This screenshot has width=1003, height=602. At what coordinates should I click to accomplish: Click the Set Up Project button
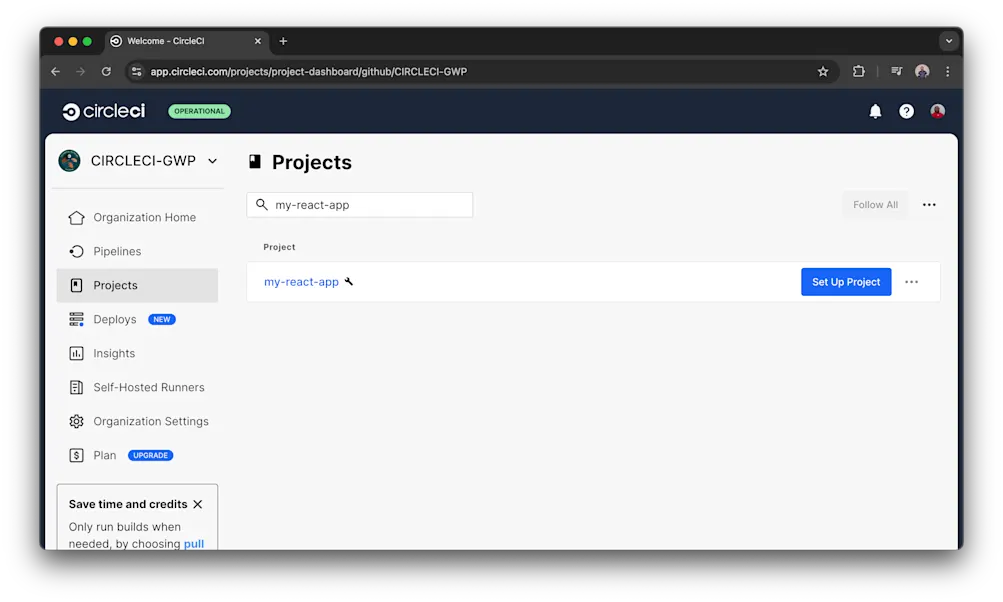845,281
